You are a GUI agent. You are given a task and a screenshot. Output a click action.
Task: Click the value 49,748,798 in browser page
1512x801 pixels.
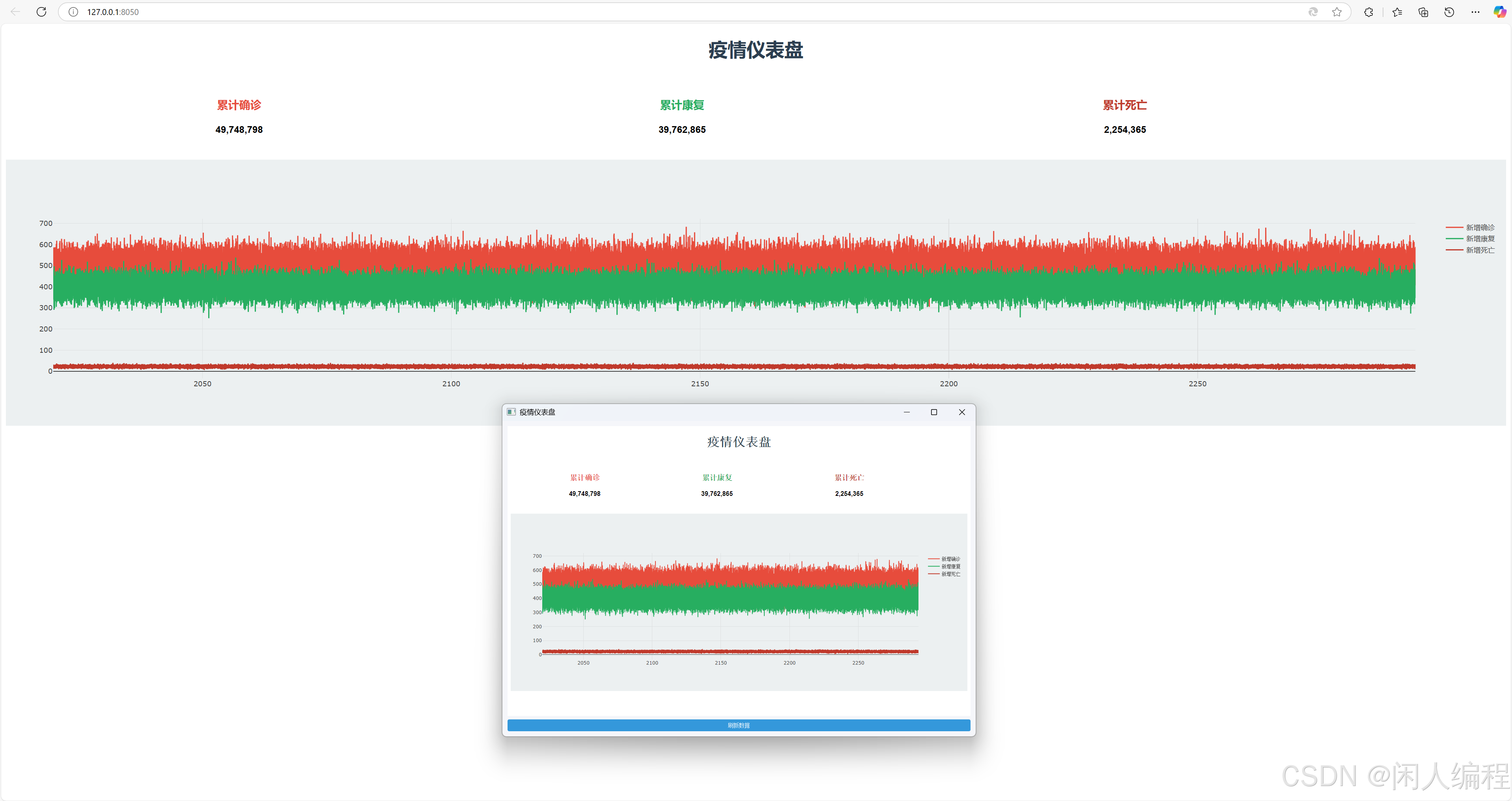click(239, 130)
